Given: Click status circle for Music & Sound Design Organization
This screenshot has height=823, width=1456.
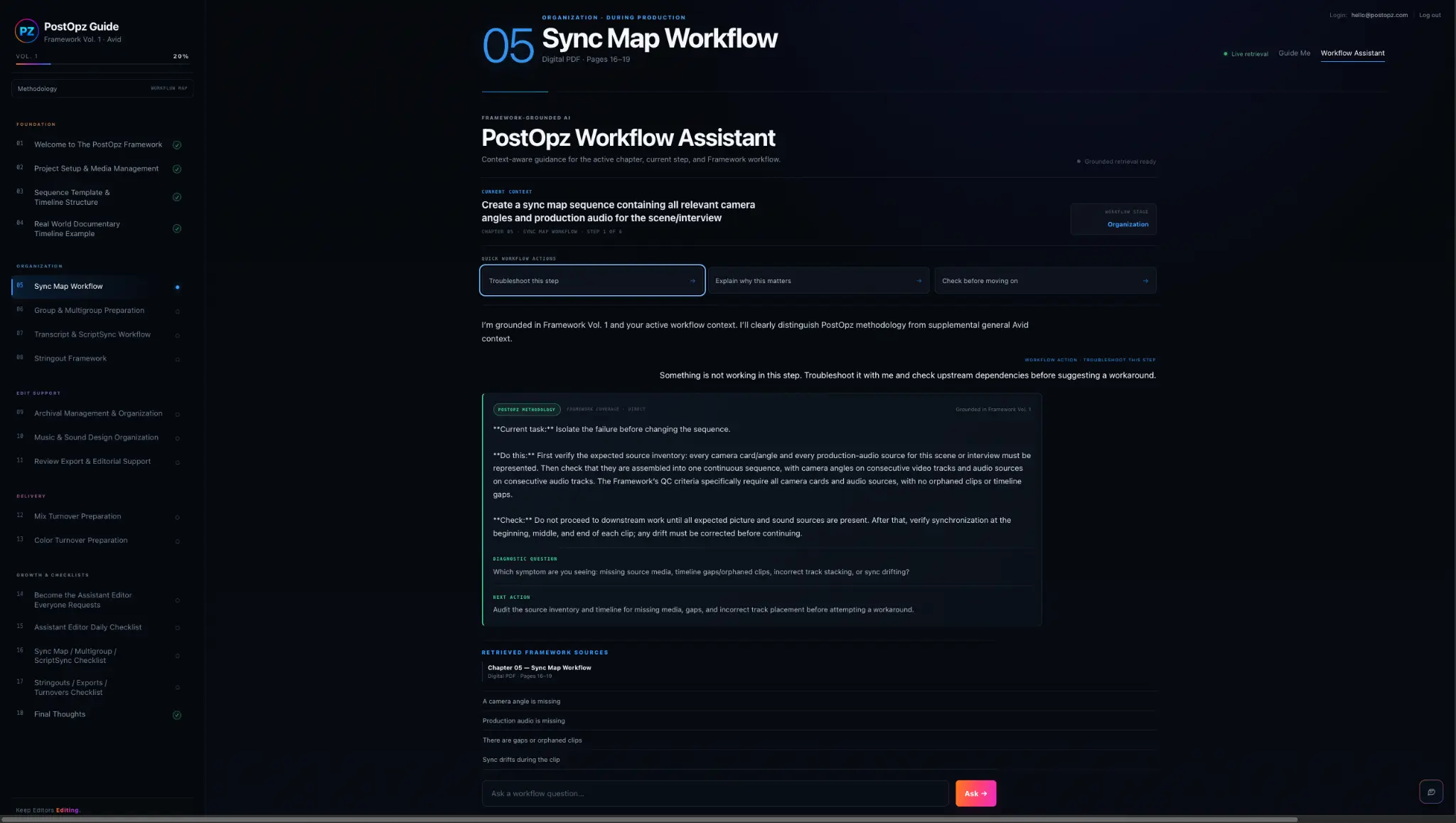Looking at the screenshot, I should pyautogui.click(x=177, y=438).
